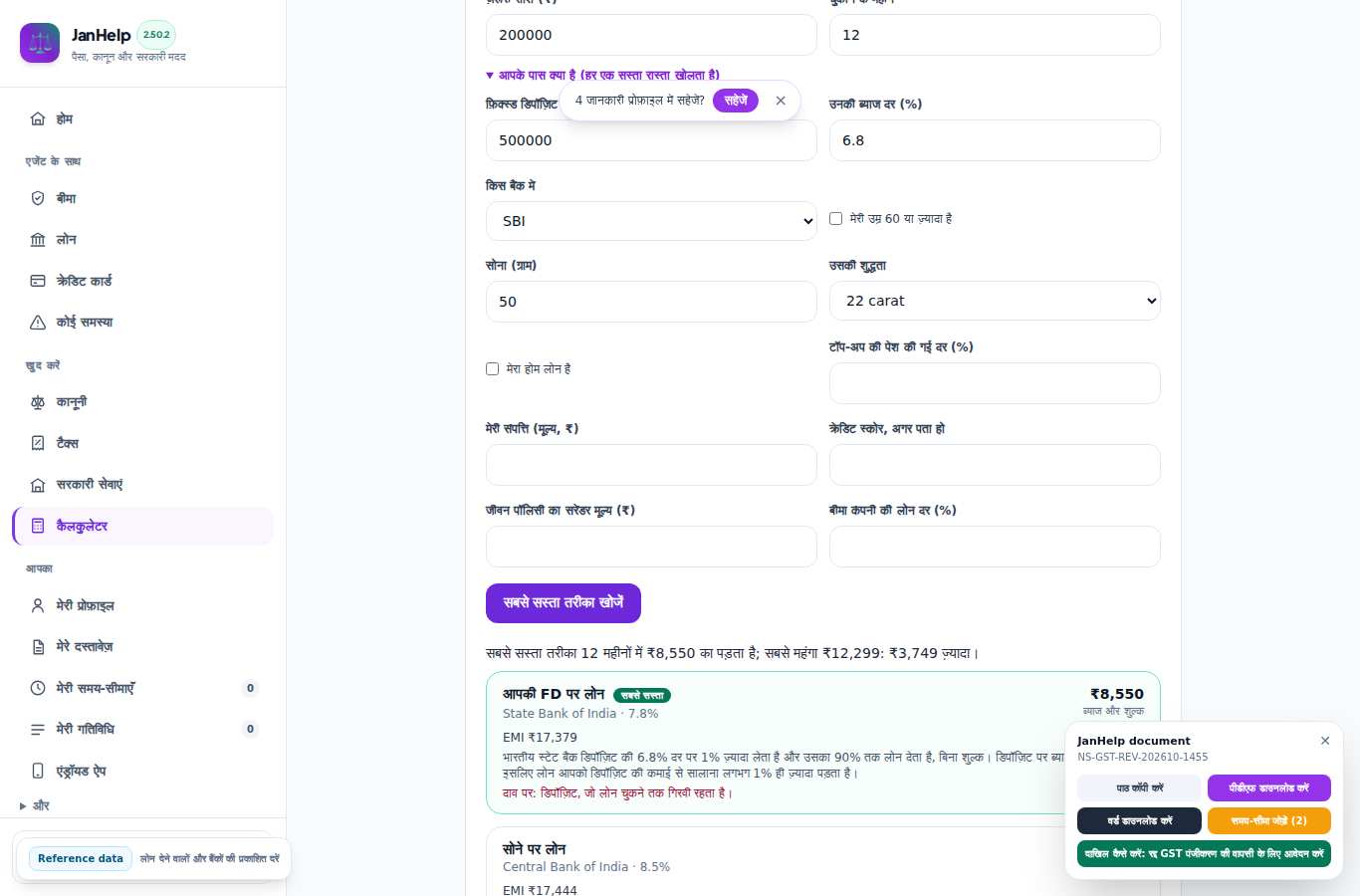Open क्रेडिट कार्ड card icon

coord(38,281)
